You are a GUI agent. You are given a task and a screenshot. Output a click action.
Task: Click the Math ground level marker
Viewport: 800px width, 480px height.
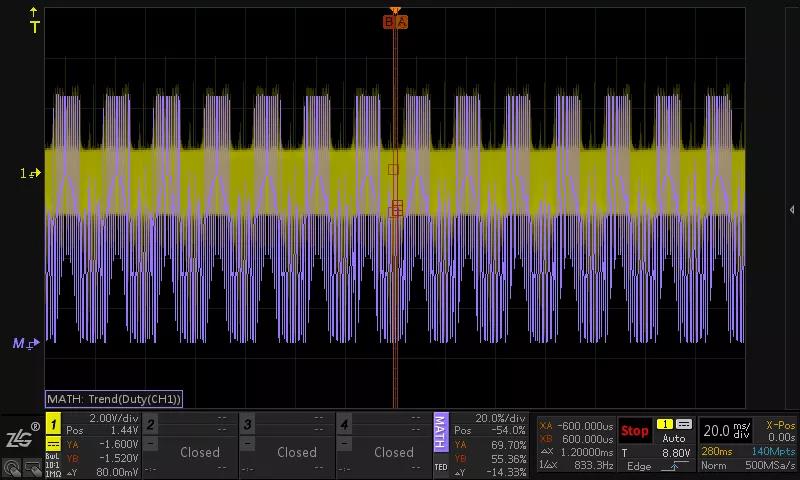(x=24, y=343)
